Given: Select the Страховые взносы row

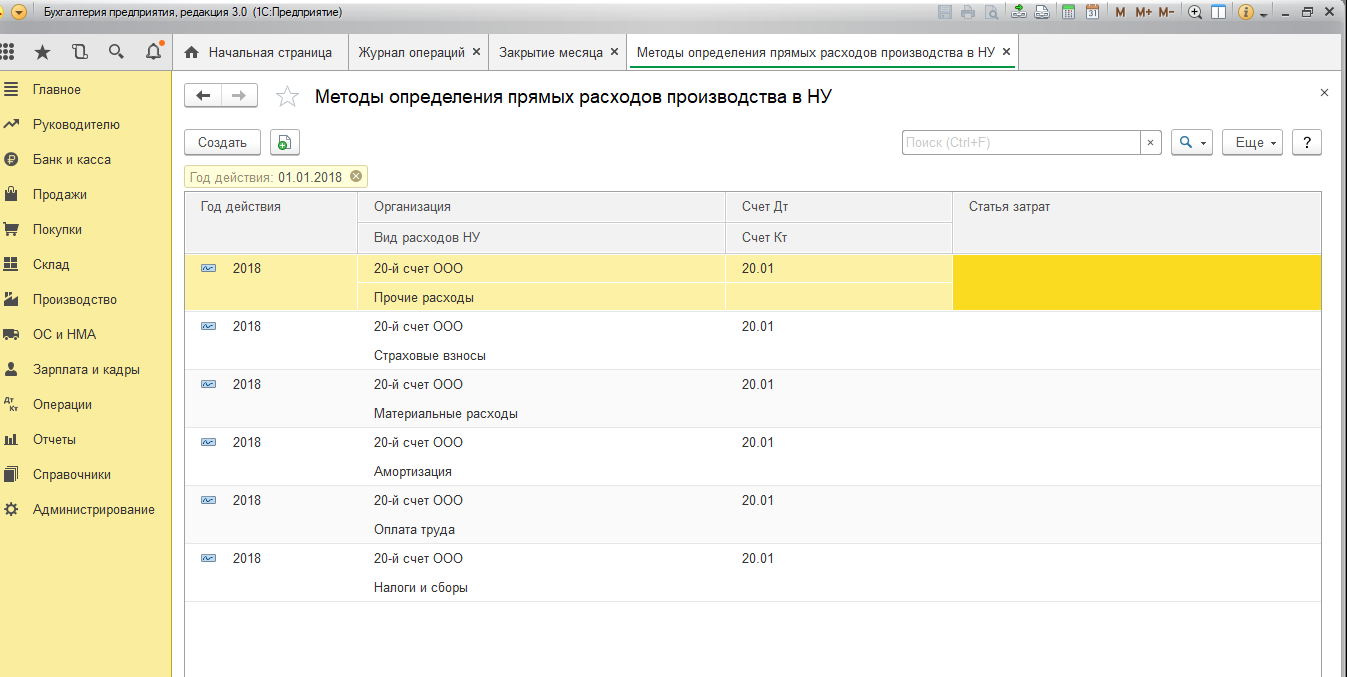Looking at the screenshot, I should click(753, 341).
